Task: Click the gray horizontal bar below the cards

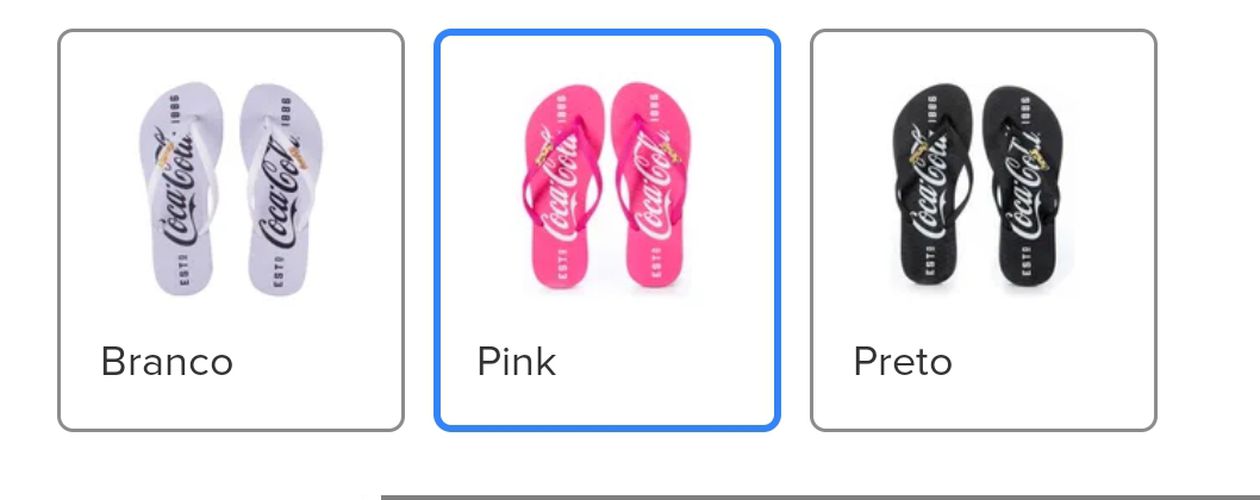Action: [x=820, y=496]
